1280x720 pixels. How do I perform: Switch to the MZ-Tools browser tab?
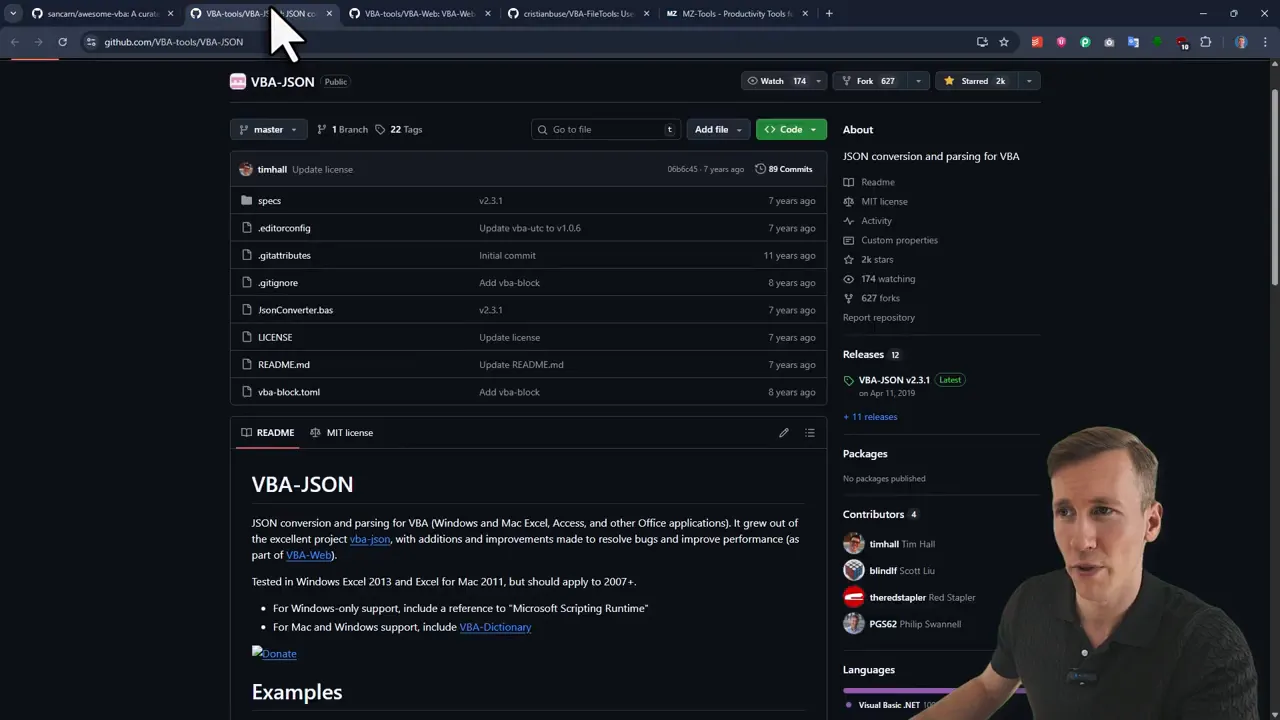737,14
